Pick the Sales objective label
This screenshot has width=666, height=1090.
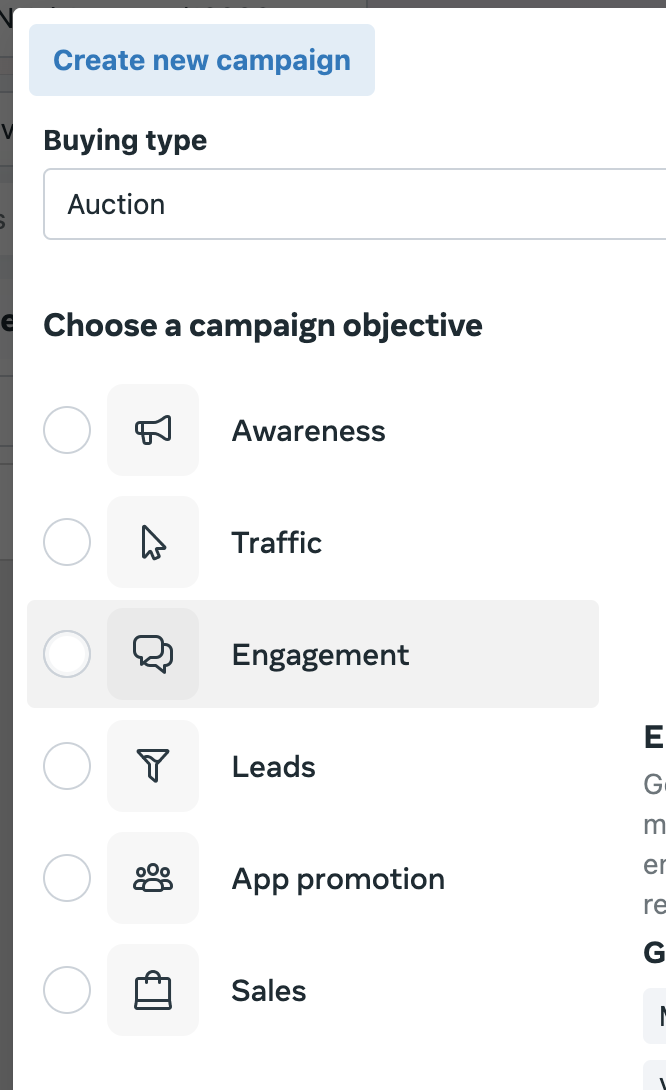click(269, 991)
